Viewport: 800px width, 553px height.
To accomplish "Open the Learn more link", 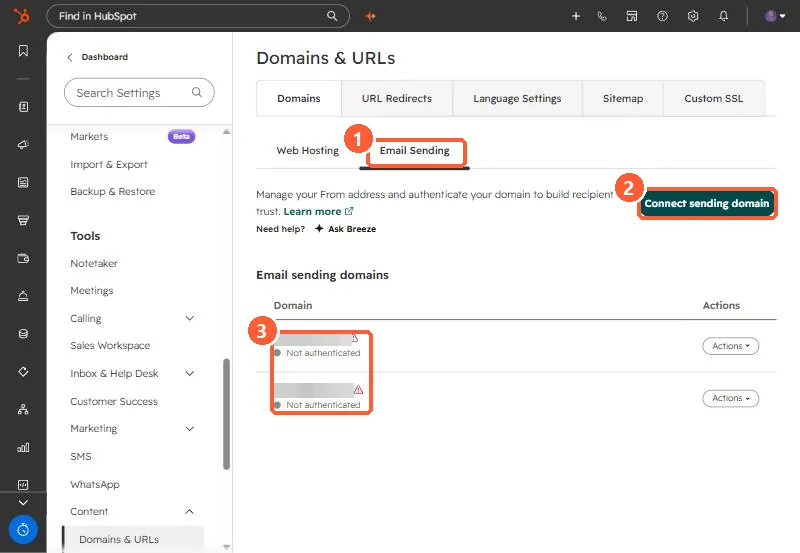I will [318, 211].
